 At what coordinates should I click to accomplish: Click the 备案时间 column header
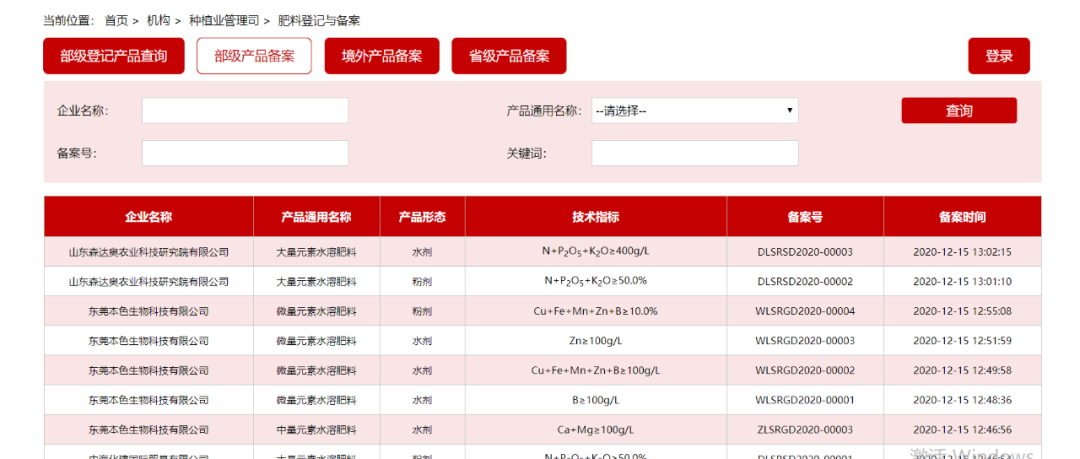pyautogui.click(x=961, y=217)
